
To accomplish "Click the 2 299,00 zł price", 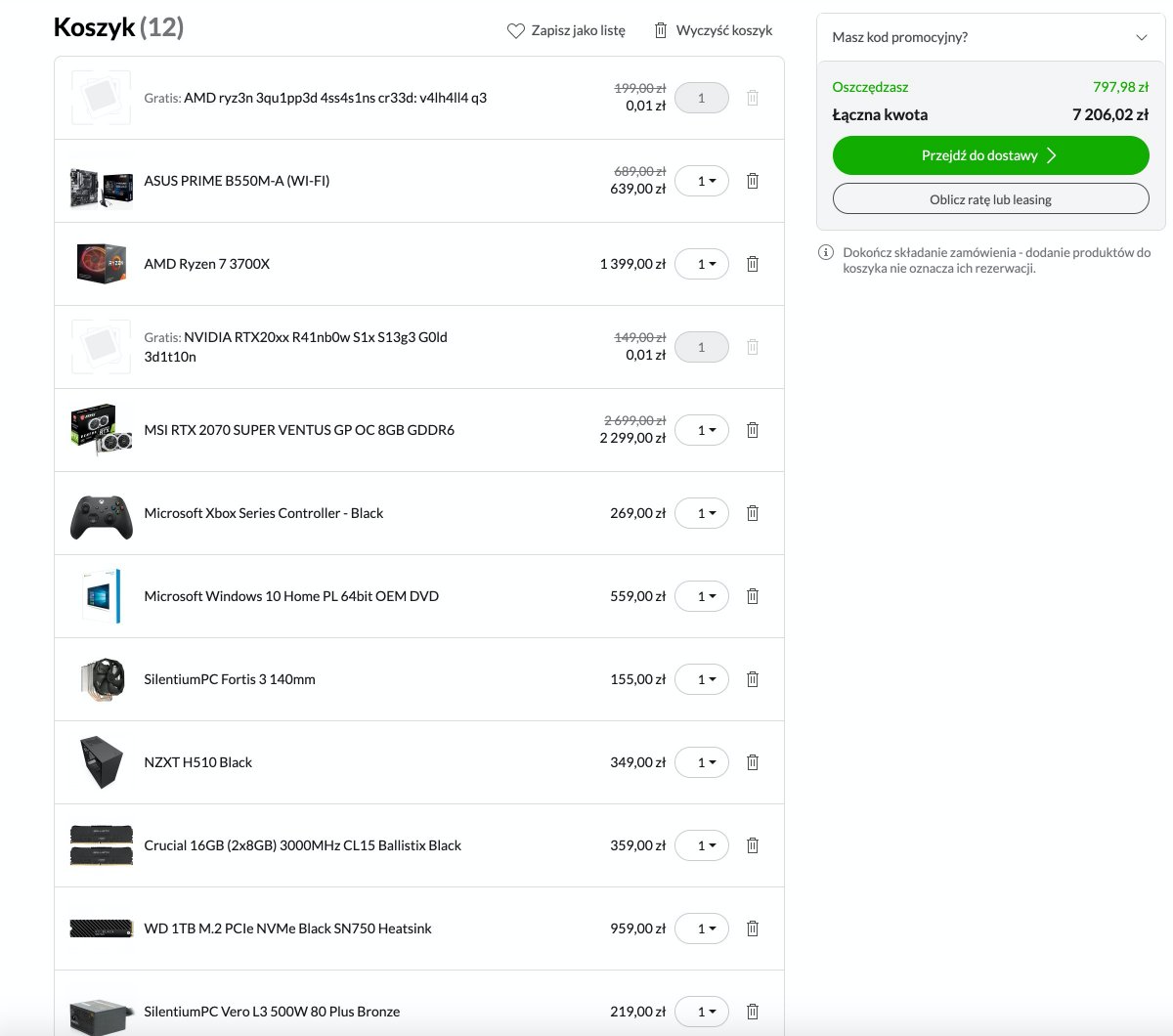I will (x=632, y=438).
